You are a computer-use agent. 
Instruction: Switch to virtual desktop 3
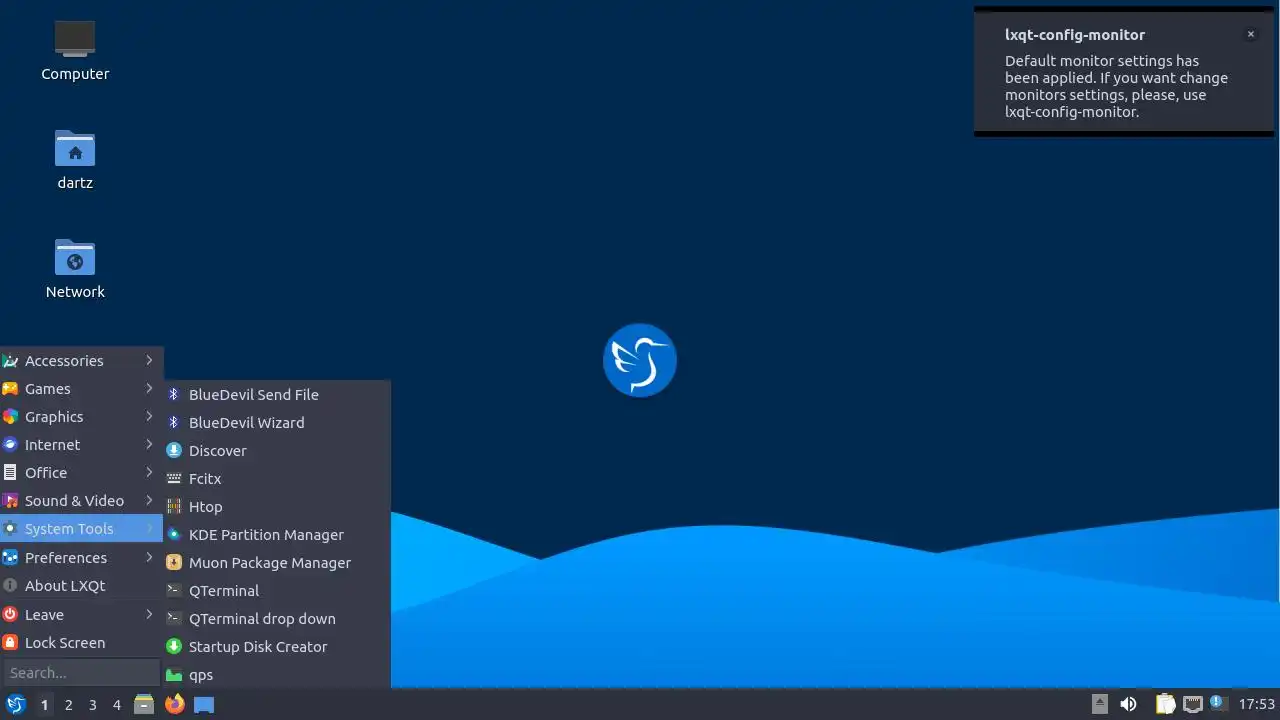(92, 704)
